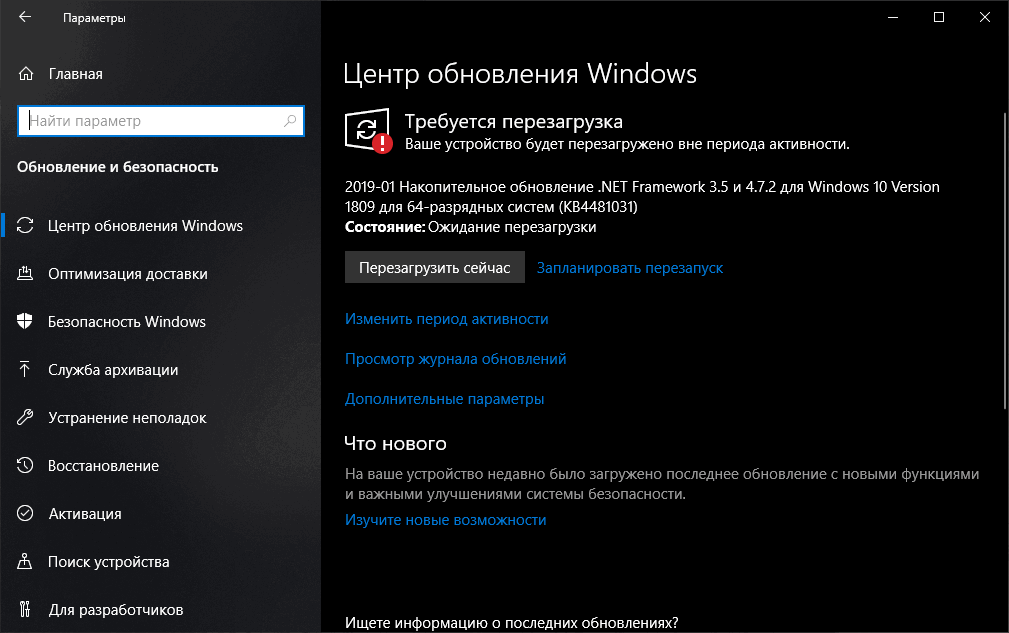1009x633 pixels.
Task: Select the Для разработчиков icon
Action: pyautogui.click(x=27, y=610)
